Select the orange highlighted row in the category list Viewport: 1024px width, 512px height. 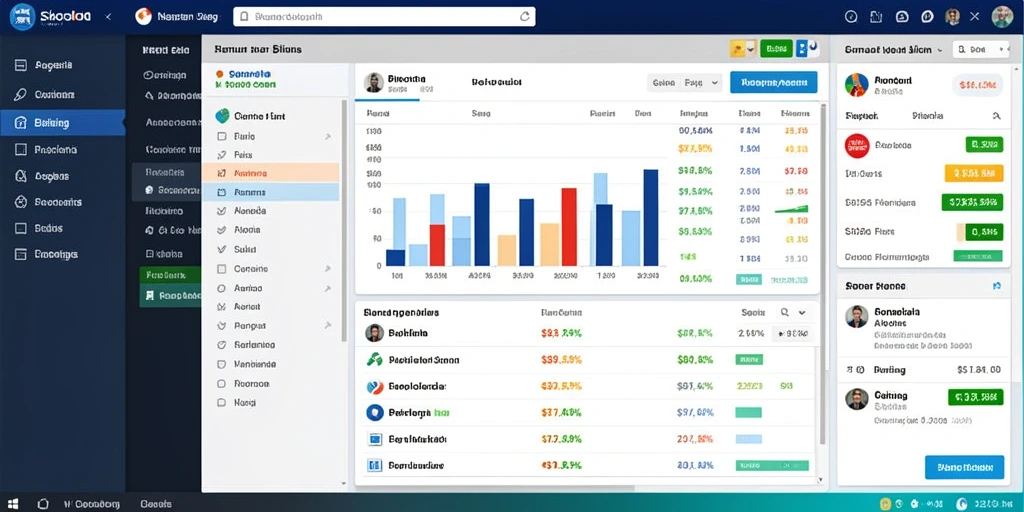click(270, 173)
